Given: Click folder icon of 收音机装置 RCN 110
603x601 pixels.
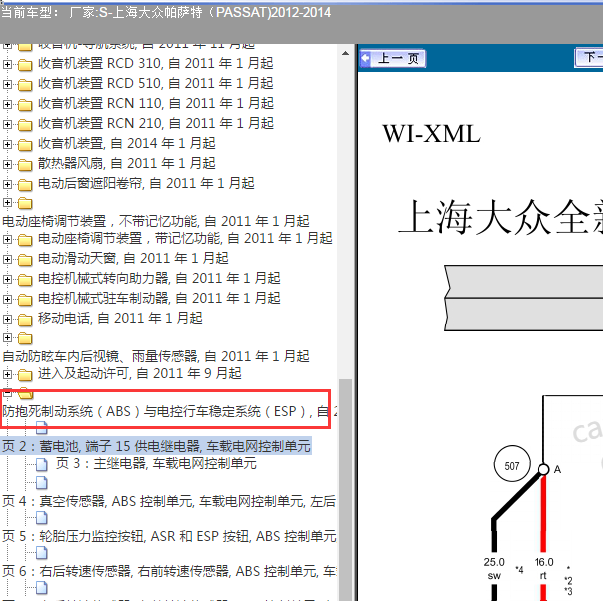Looking at the screenshot, I should [25, 105].
